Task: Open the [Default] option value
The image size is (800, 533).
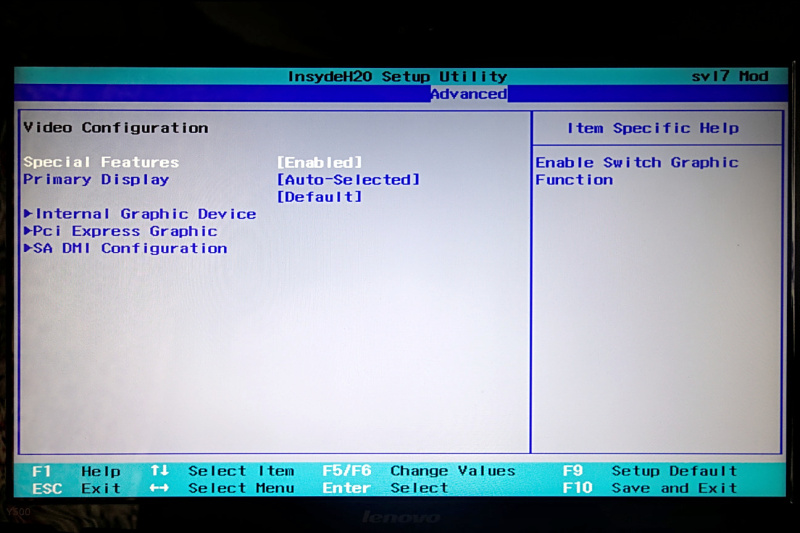Action: tap(319, 197)
